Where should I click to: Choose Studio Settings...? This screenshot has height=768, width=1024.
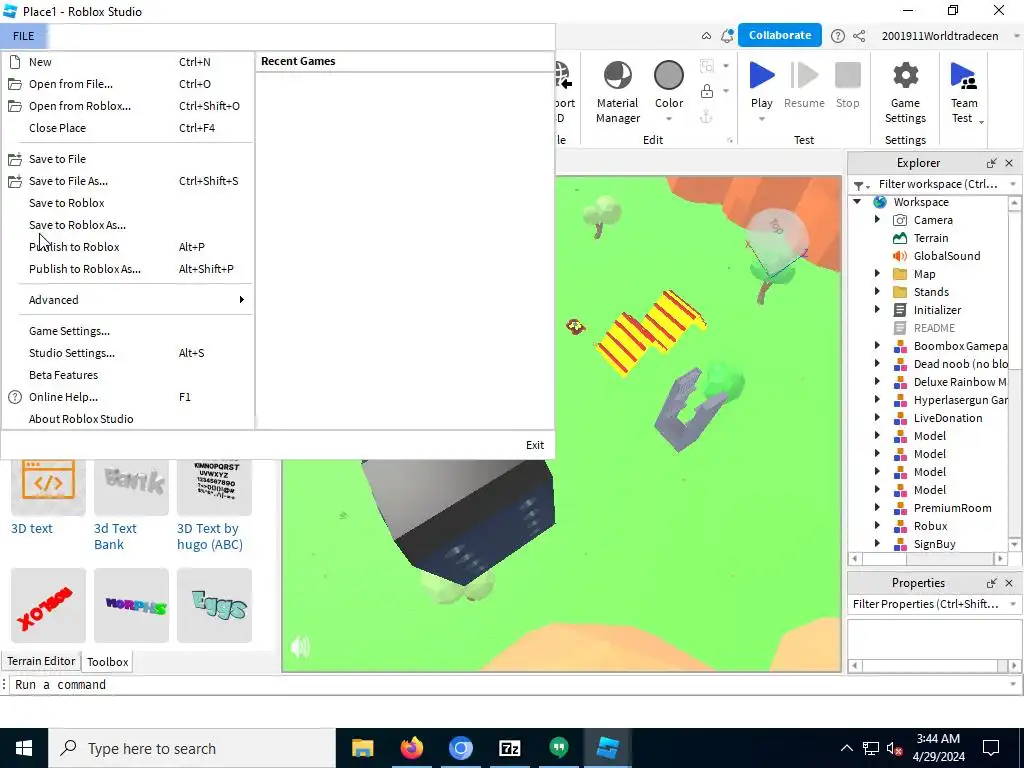[x=127, y=353]
